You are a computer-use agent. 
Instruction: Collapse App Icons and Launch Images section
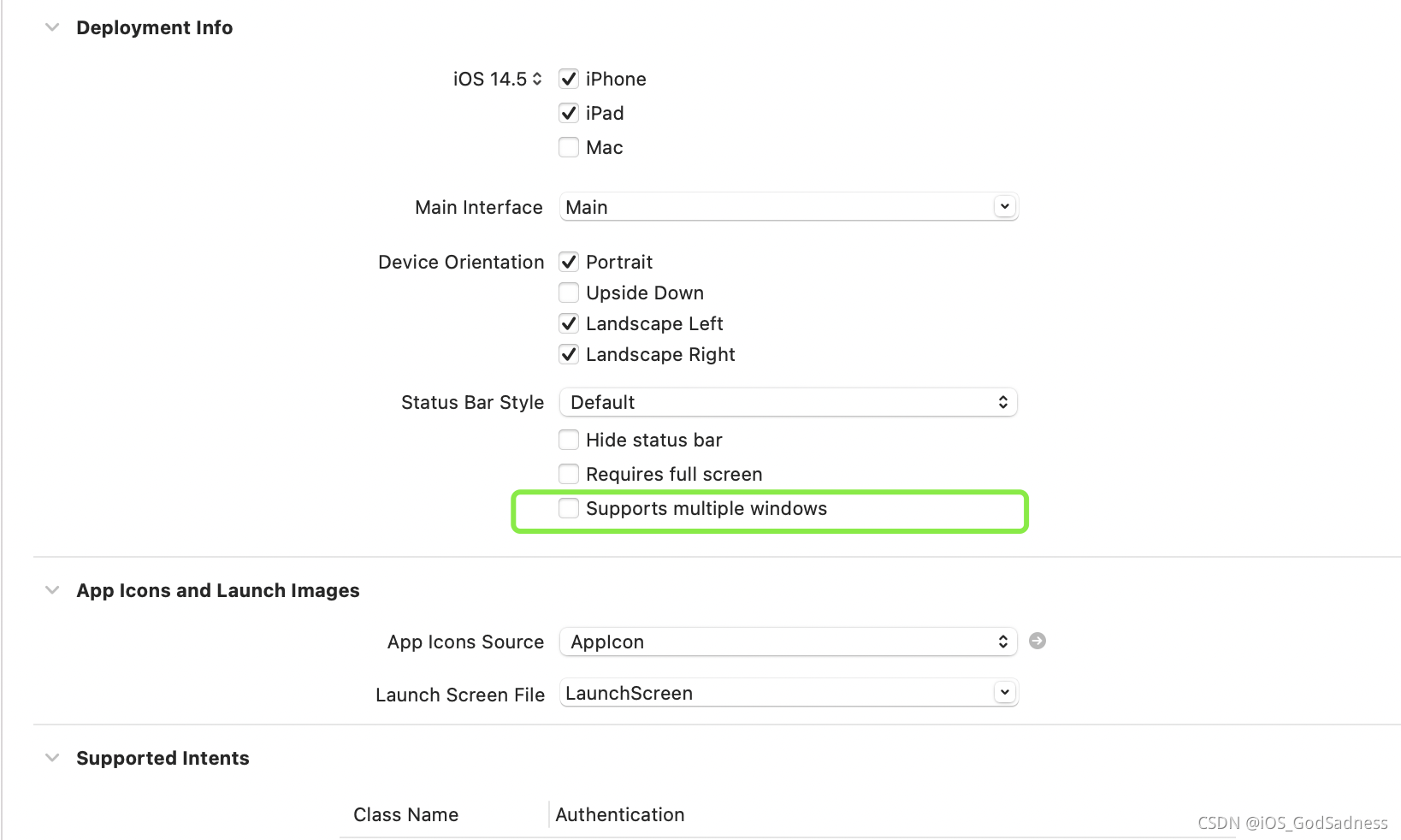click(52, 590)
